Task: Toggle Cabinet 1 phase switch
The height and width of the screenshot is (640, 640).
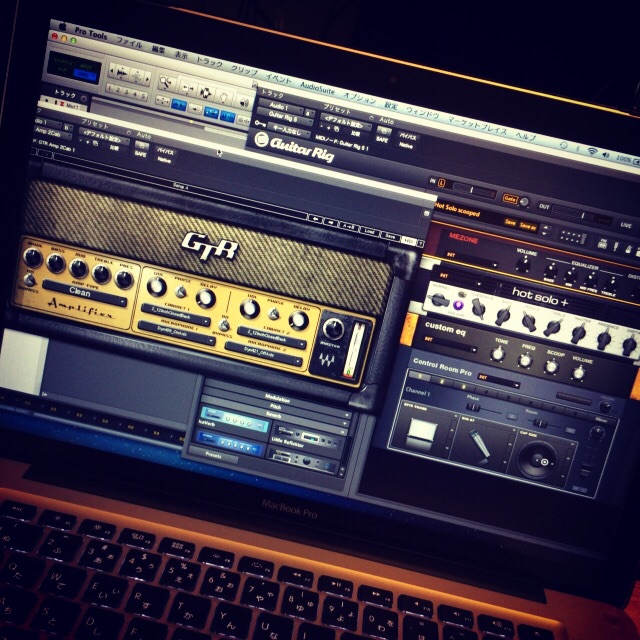Action: tap(181, 292)
